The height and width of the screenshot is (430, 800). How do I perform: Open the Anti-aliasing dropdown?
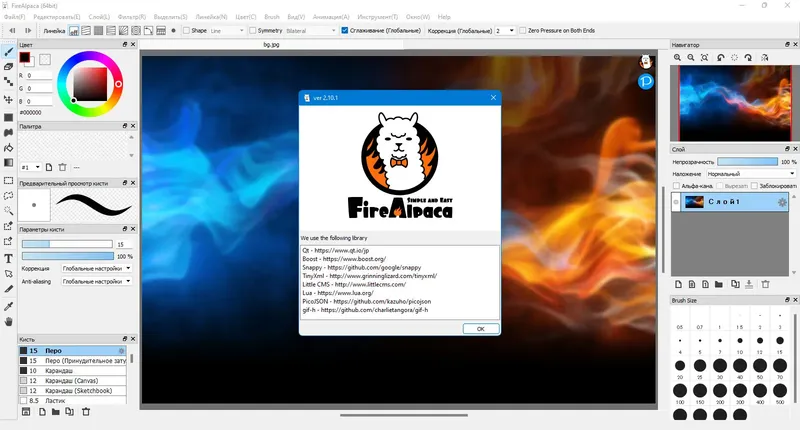[96, 281]
